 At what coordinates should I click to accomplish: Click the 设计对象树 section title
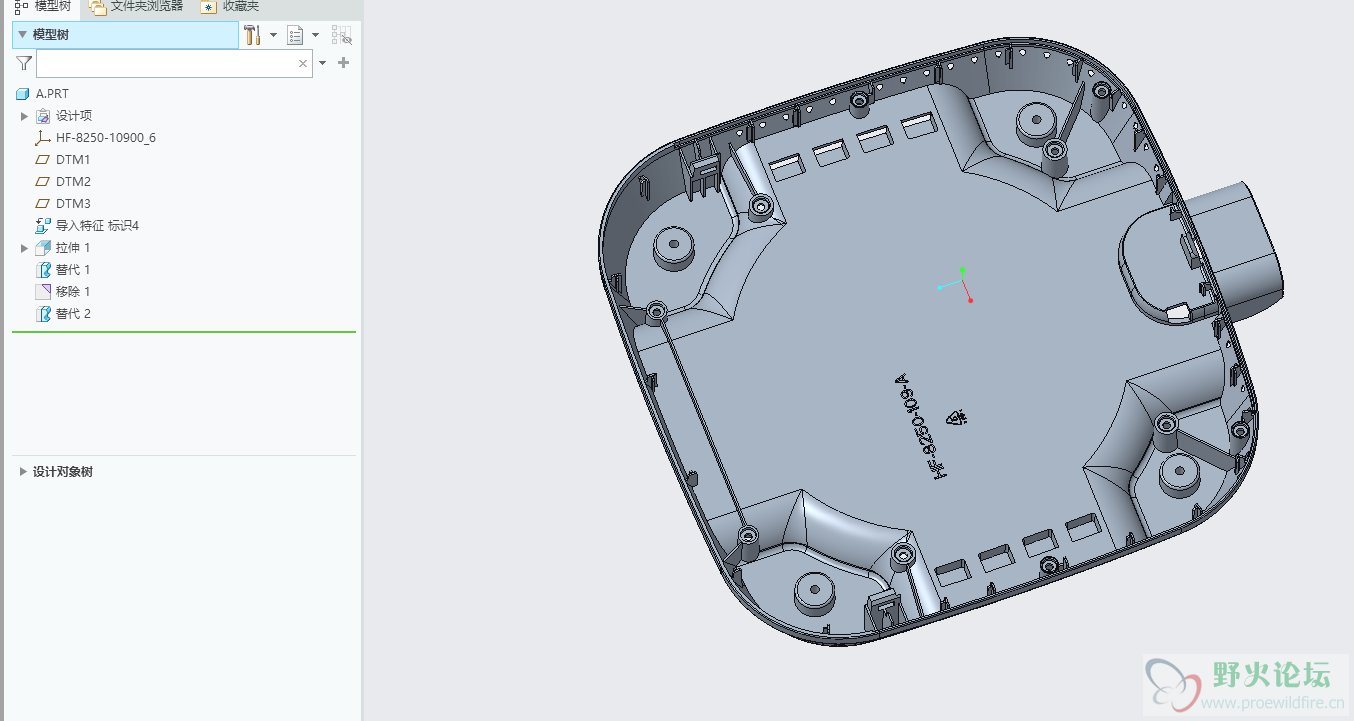(x=63, y=472)
